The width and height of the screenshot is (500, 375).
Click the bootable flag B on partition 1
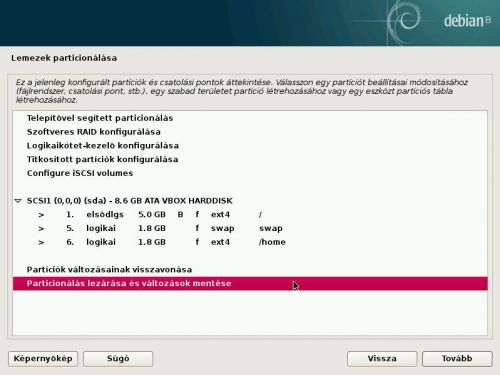click(x=180, y=214)
